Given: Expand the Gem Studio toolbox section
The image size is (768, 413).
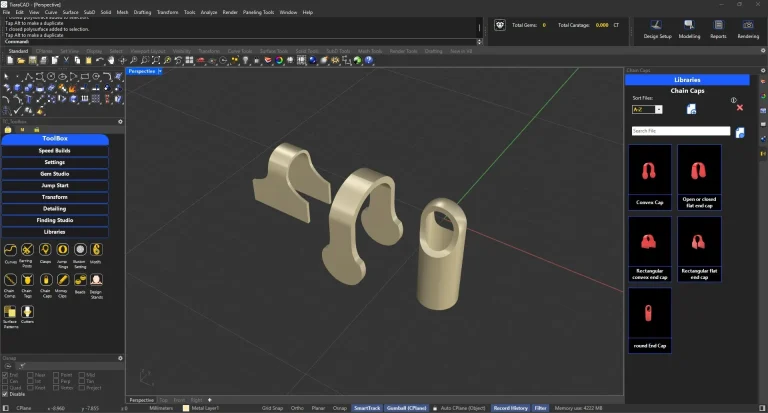Looking at the screenshot, I should coord(55,173).
